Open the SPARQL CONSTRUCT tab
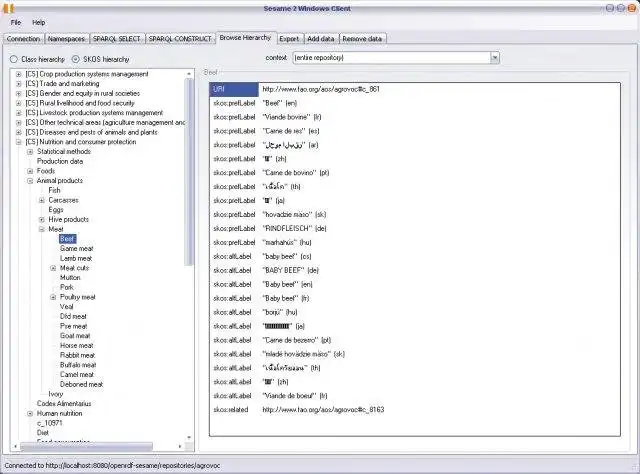Screen dimensions: 640x474 click(x=180, y=39)
